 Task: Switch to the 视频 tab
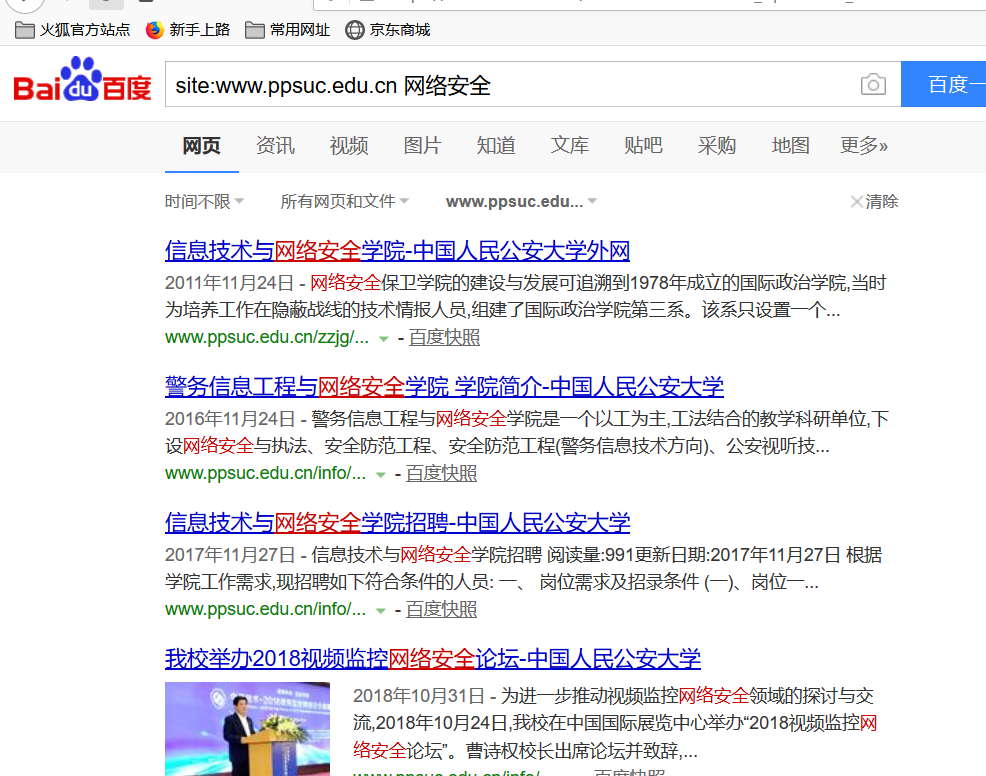[349, 146]
